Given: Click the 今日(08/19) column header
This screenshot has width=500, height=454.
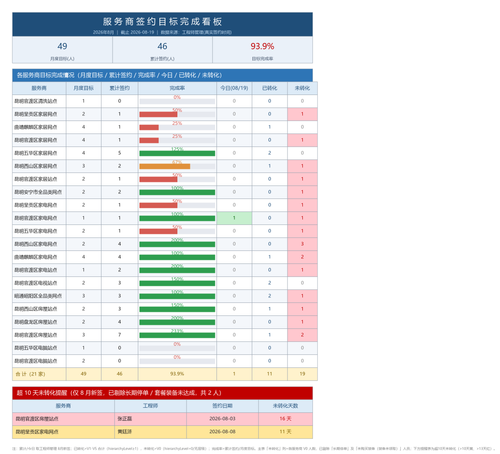Looking at the screenshot, I should [x=234, y=88].
